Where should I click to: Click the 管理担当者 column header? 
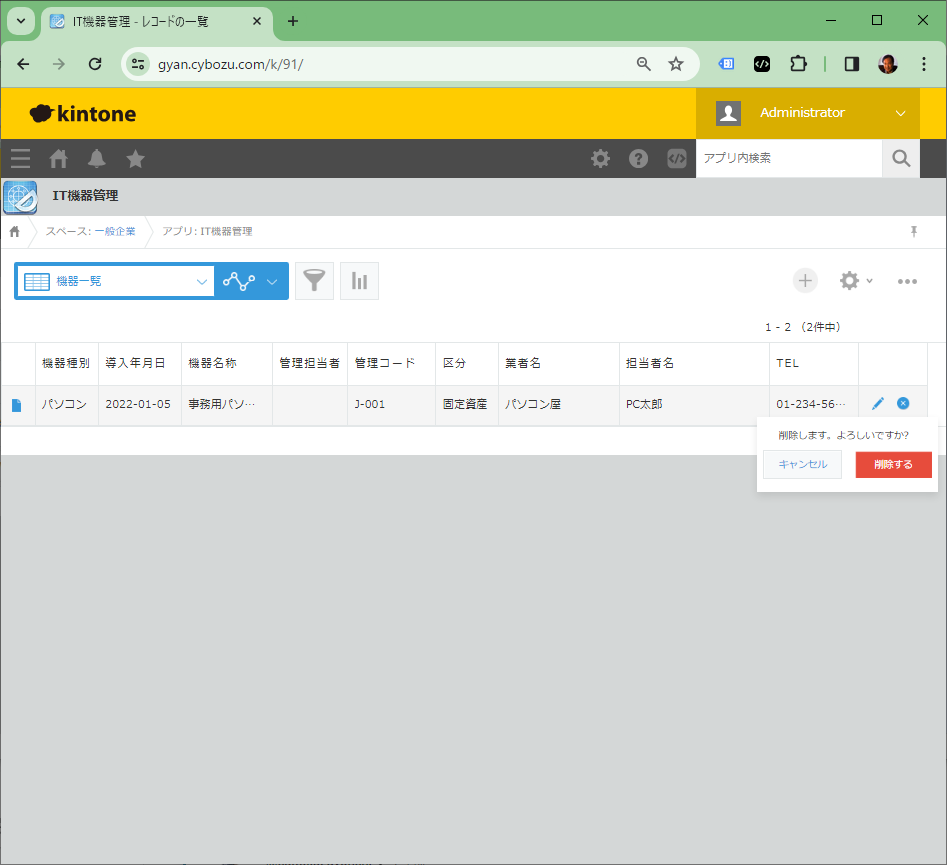(x=309, y=363)
